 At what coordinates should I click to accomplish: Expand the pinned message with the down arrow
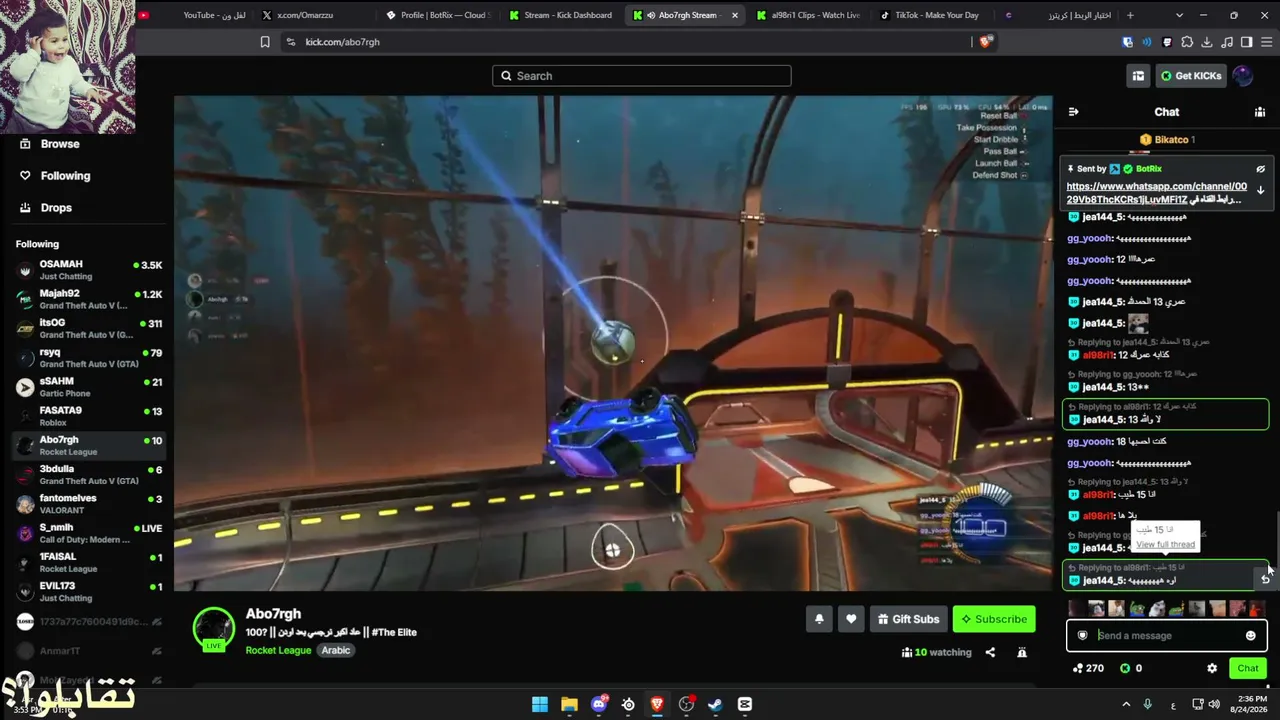coord(1261,190)
